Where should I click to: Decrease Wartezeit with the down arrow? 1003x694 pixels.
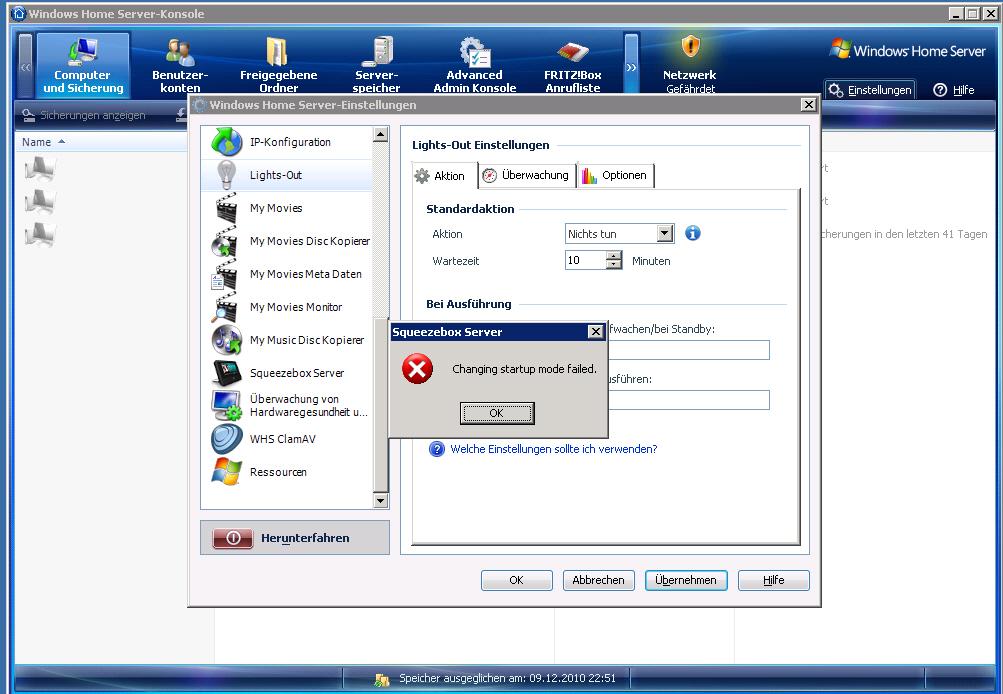(x=614, y=265)
